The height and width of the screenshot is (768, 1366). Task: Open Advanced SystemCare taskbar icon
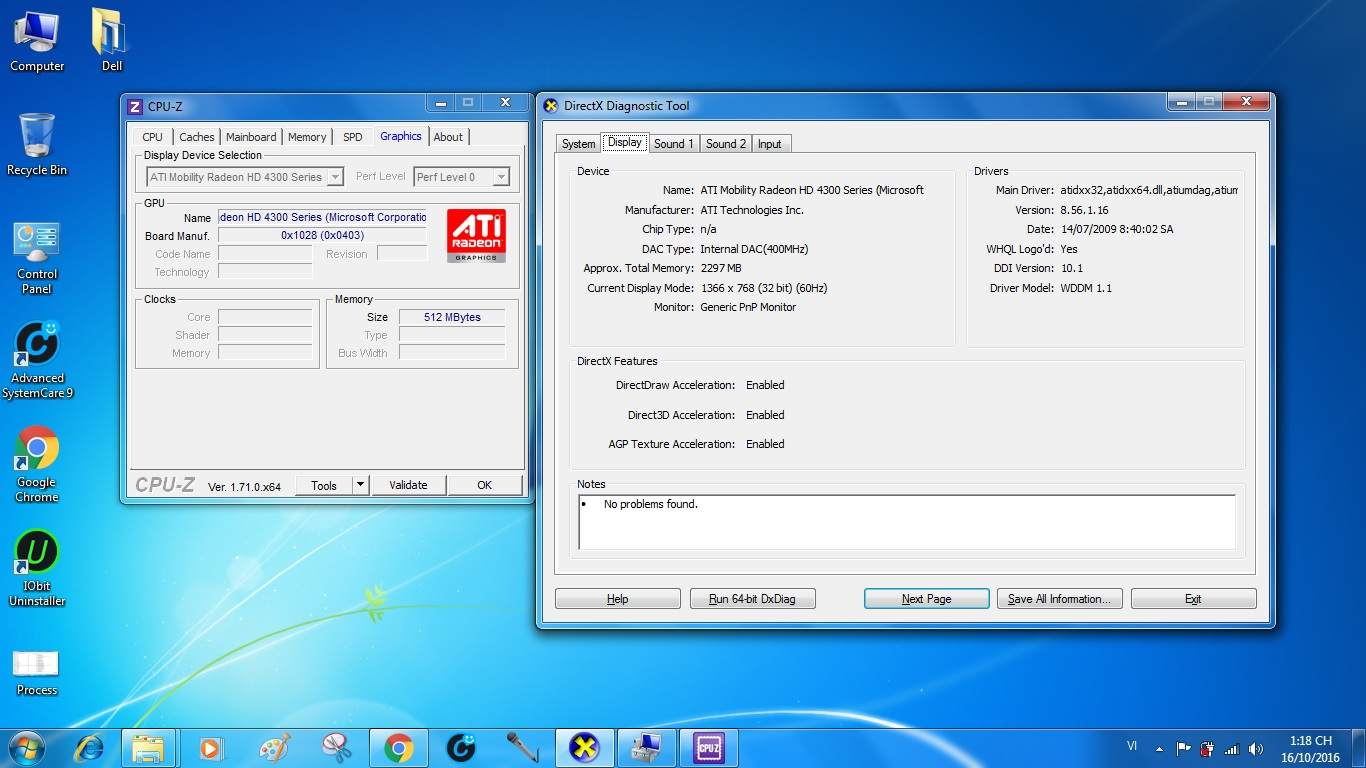click(460, 748)
